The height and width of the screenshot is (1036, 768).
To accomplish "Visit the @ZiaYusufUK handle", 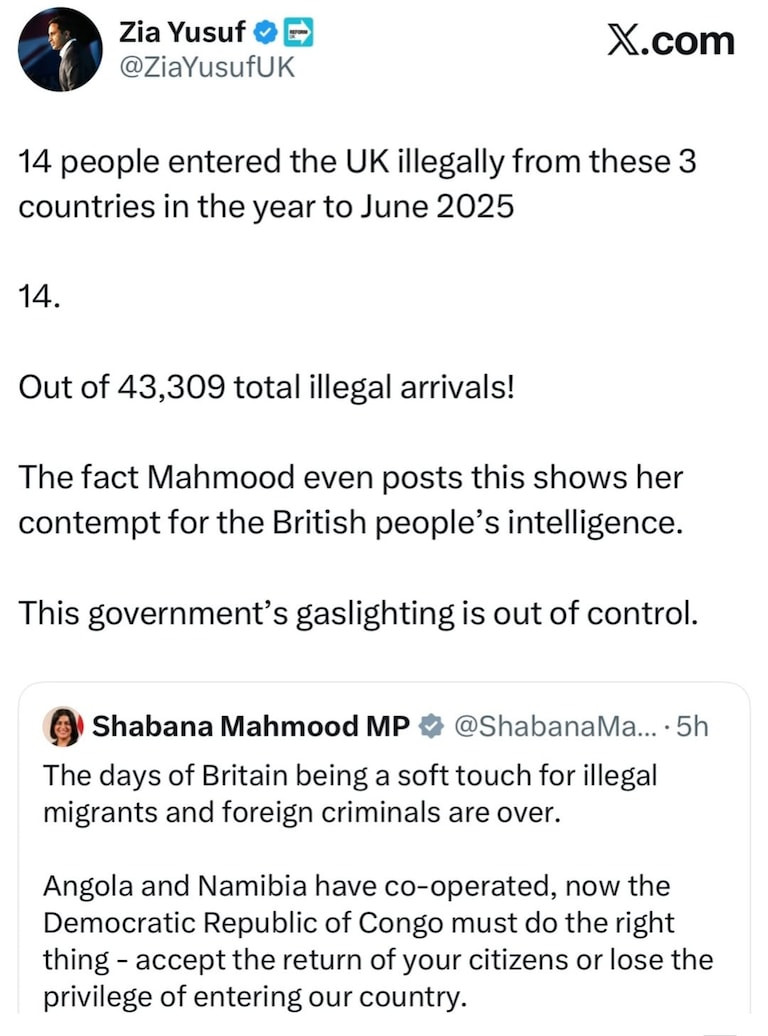I will click(x=207, y=68).
